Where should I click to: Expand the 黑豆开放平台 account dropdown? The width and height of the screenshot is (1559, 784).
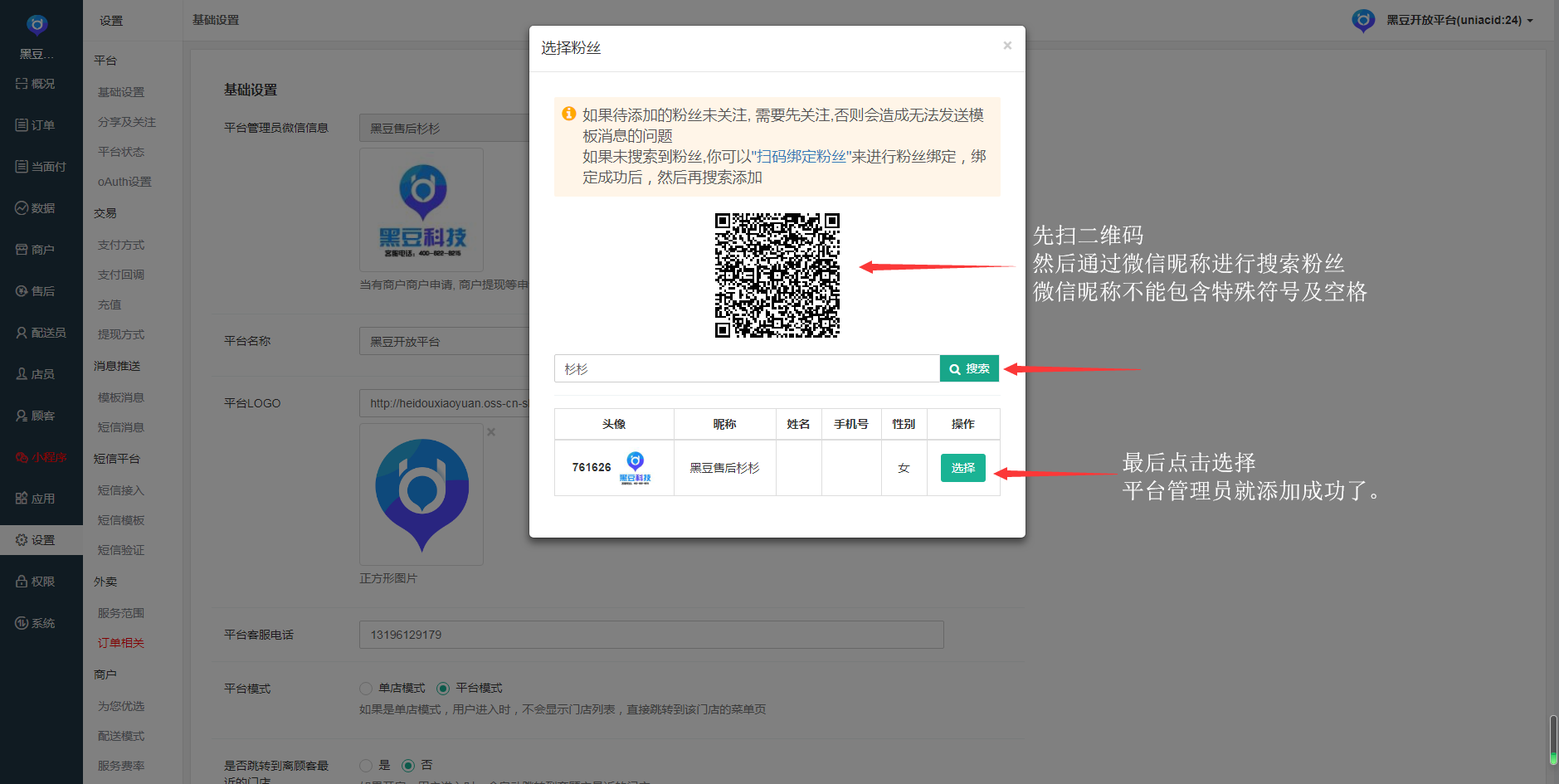pos(1460,20)
